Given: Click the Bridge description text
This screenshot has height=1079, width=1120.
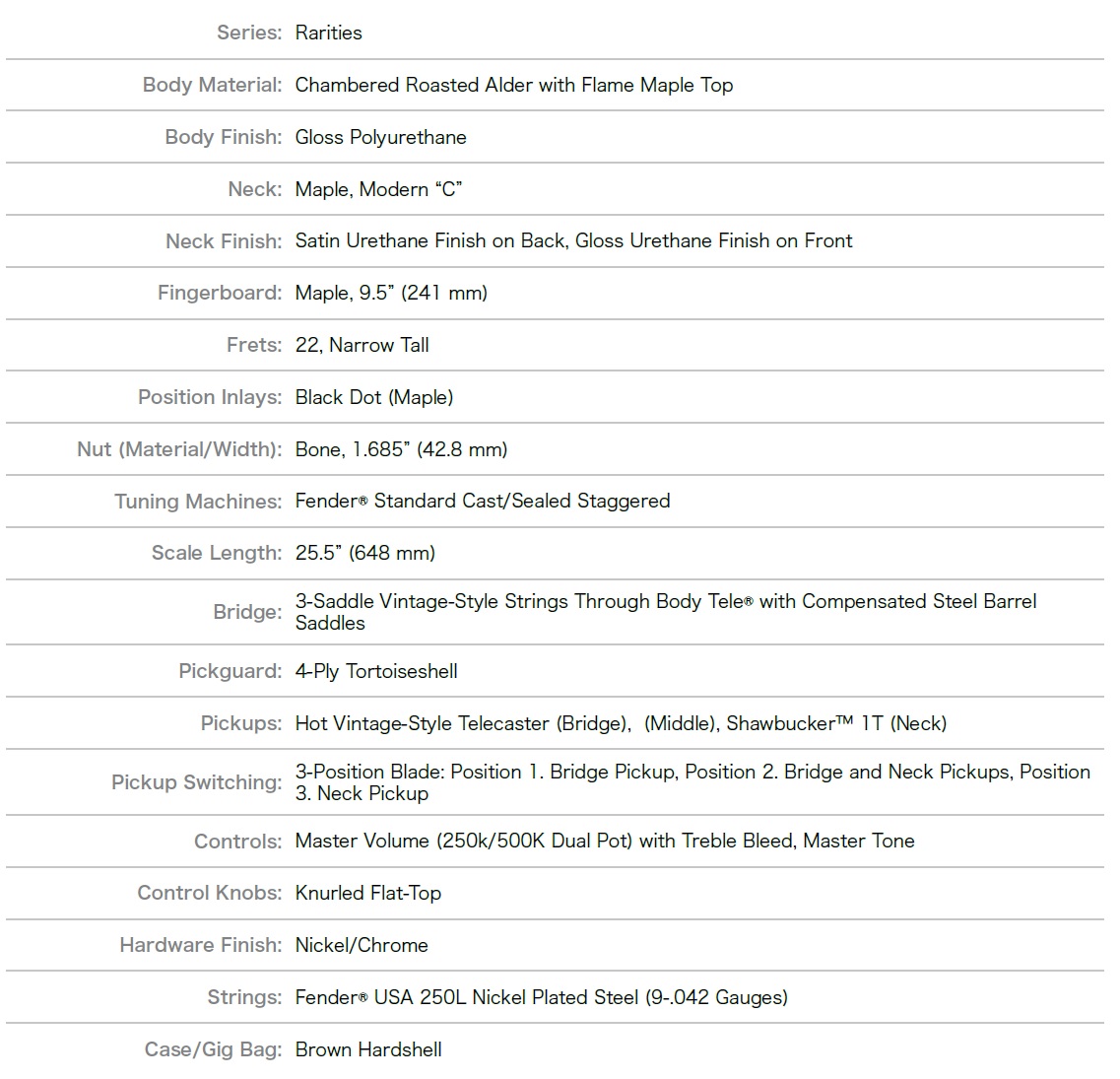Looking at the screenshot, I should (x=666, y=612).
